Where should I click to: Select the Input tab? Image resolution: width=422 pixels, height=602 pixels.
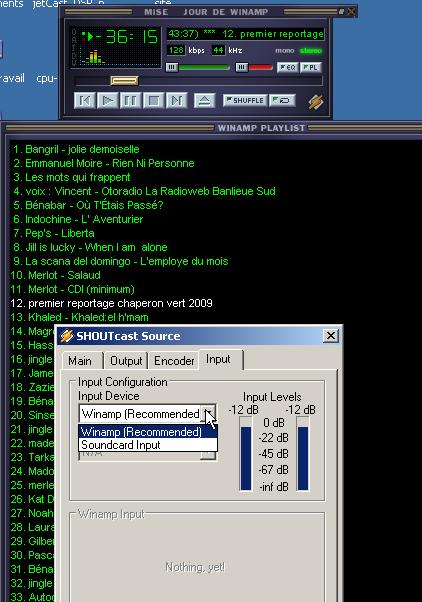pos(218,359)
